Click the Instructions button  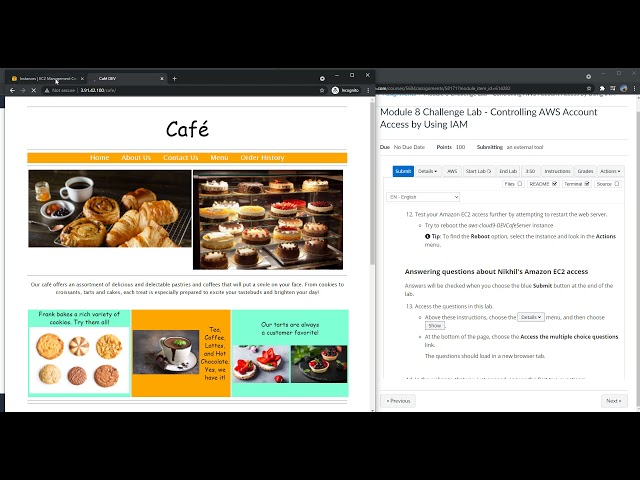coord(557,171)
